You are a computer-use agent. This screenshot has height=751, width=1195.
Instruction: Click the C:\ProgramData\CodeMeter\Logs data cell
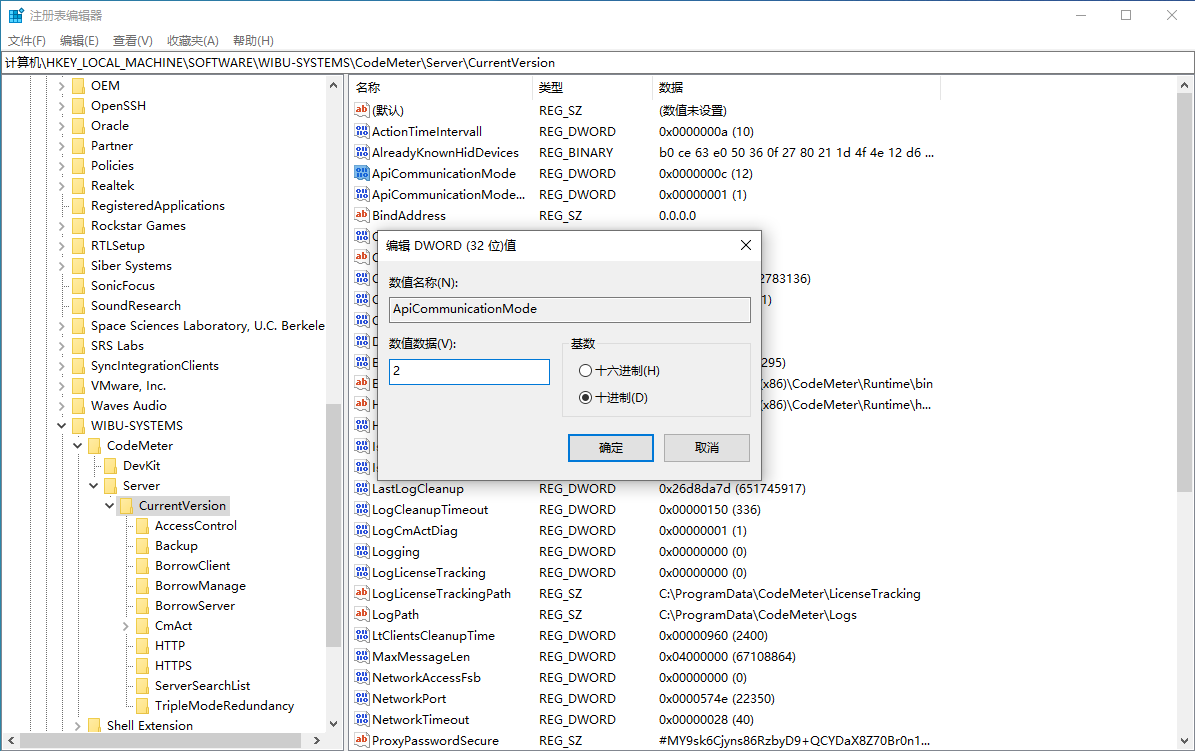[x=758, y=615]
